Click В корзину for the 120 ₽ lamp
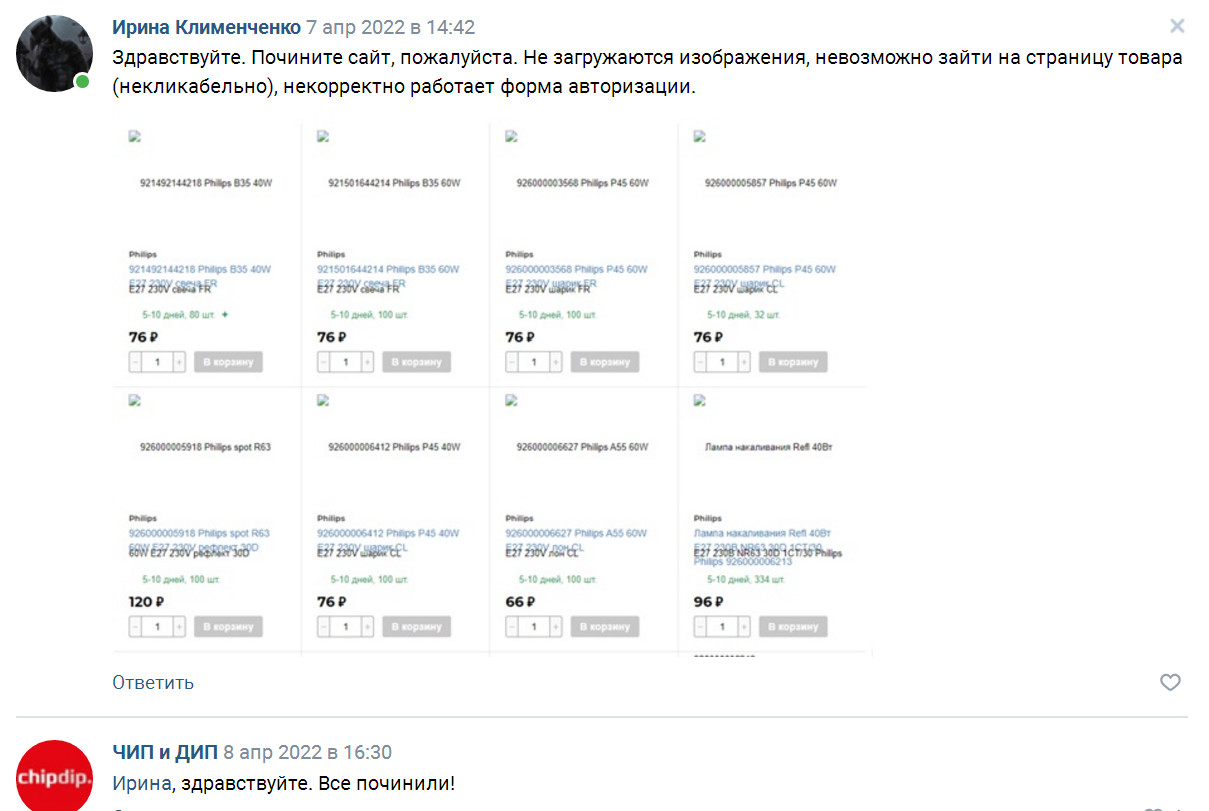The image size is (1209, 811). pyautogui.click(x=229, y=626)
